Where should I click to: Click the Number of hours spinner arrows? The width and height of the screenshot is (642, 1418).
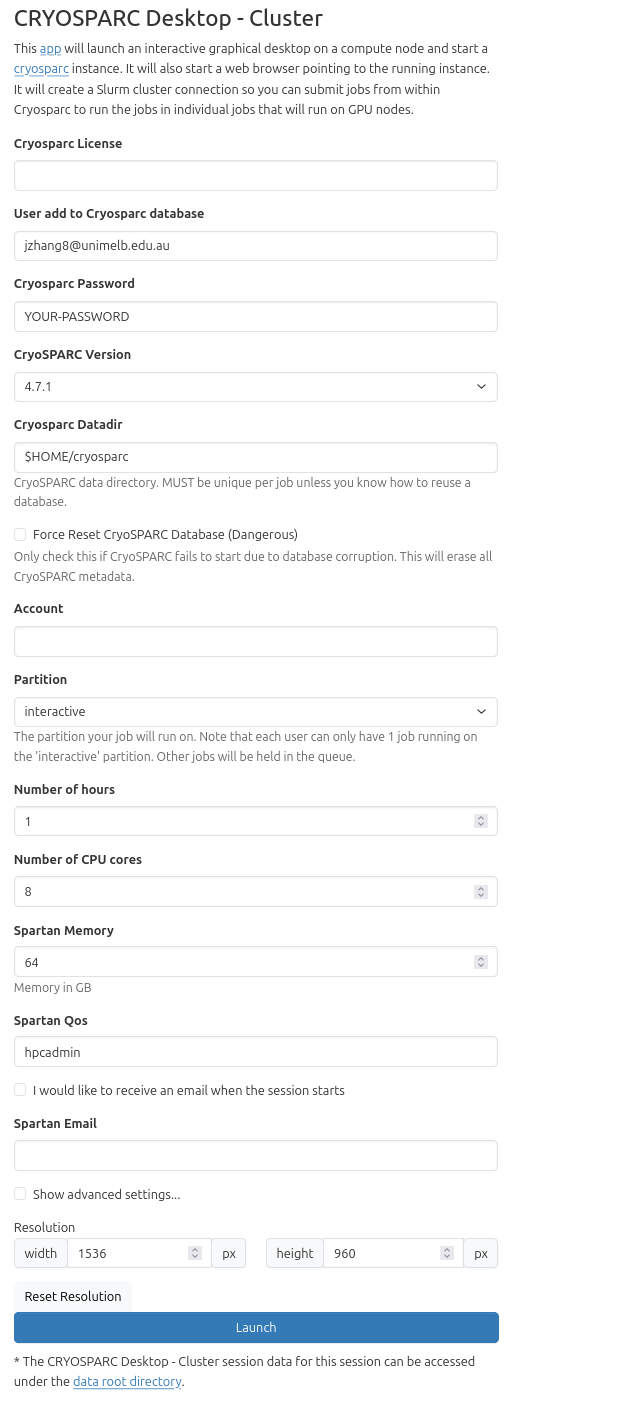pos(481,821)
